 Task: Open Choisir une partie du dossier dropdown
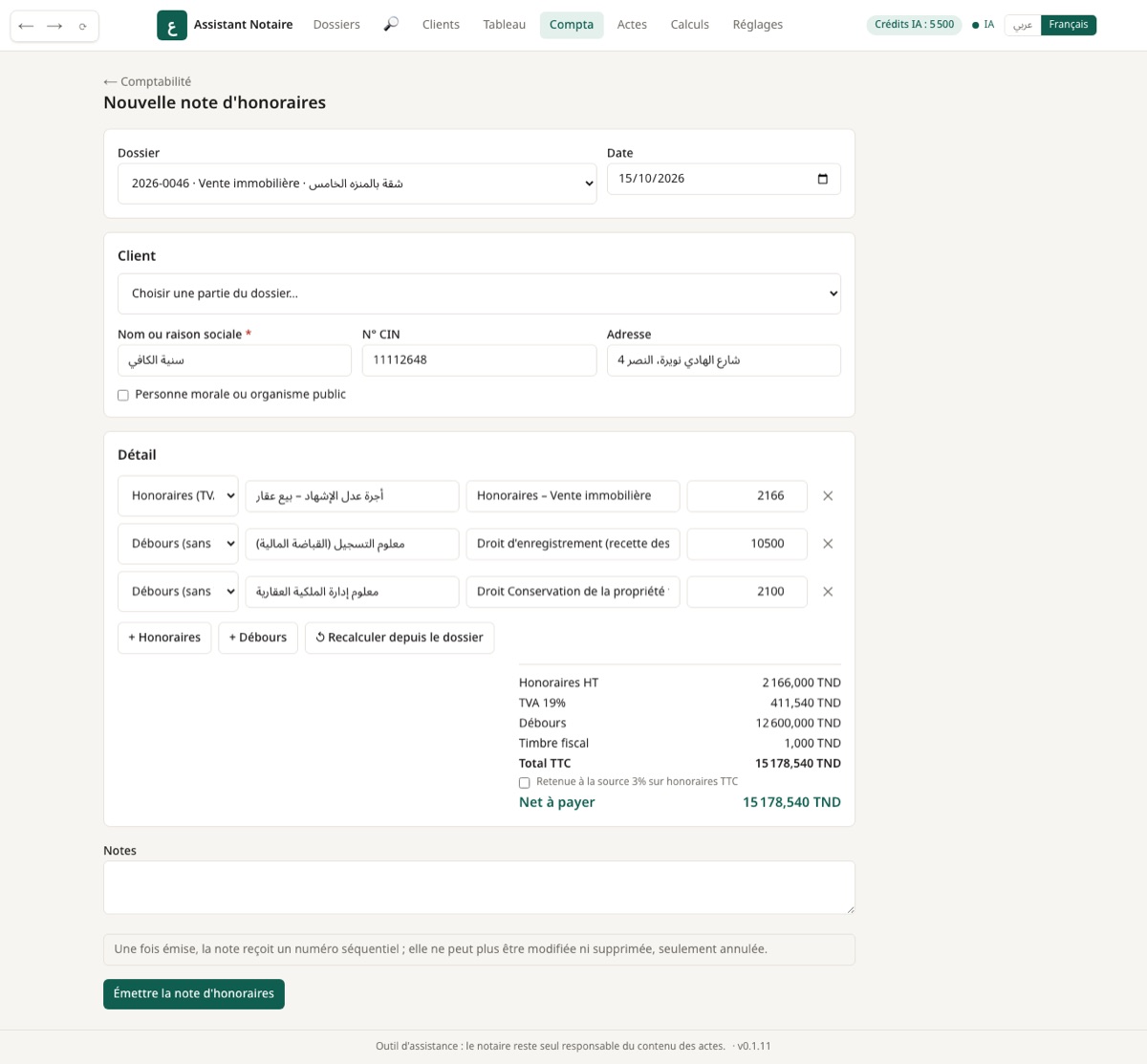point(480,293)
